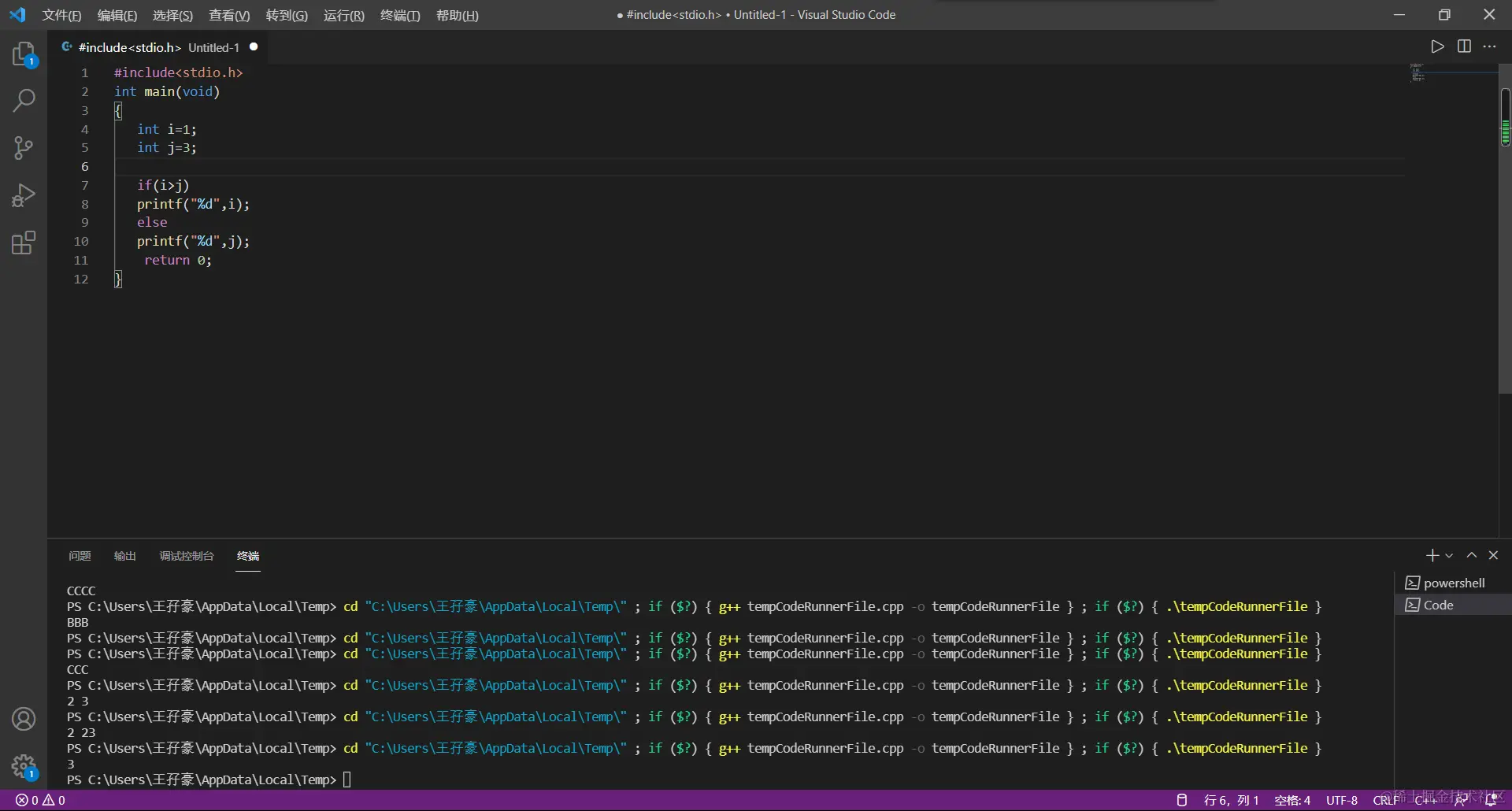
Task: Open the 终端(T) menu in menu bar
Action: (400, 15)
